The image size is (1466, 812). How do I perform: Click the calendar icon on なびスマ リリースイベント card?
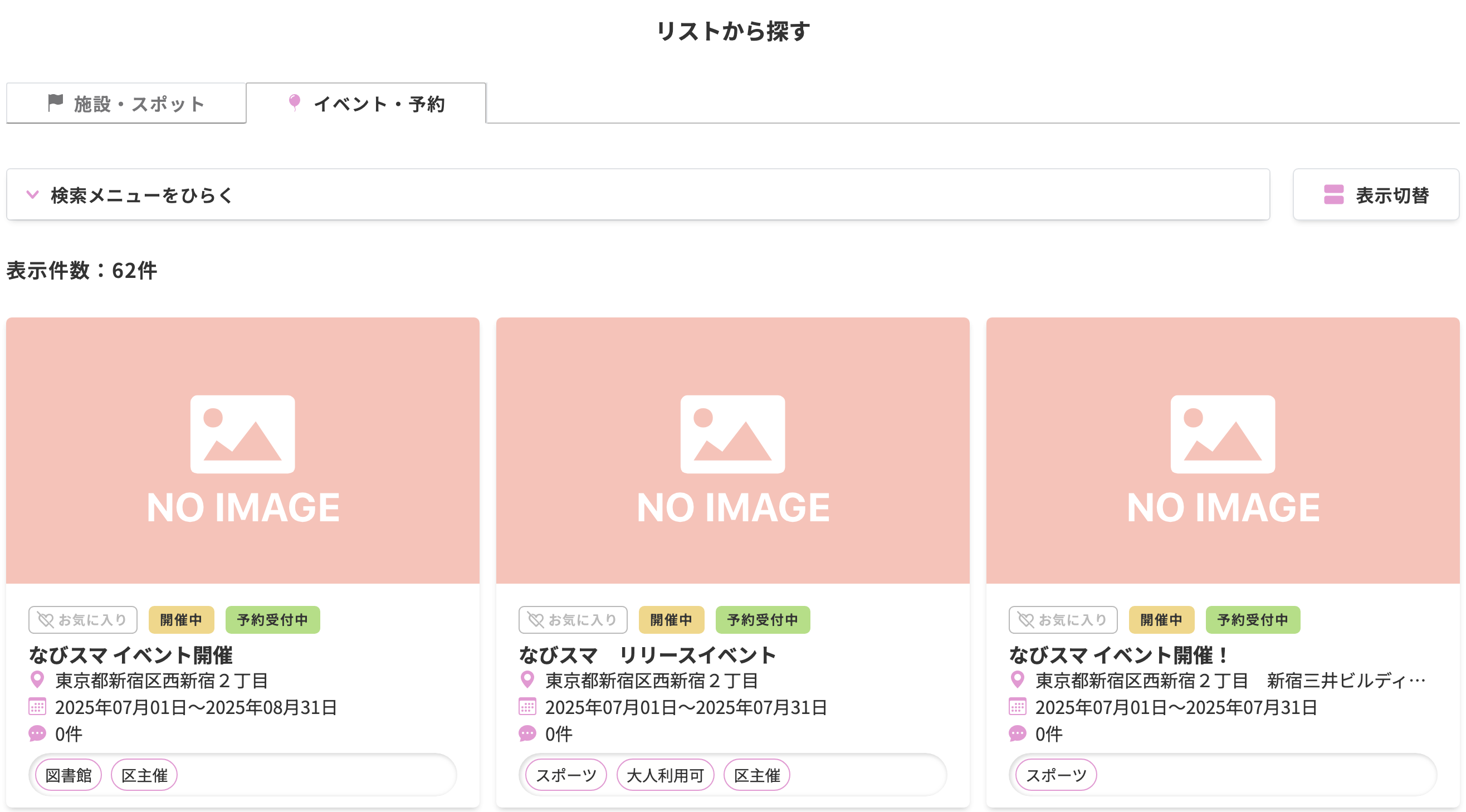(x=528, y=707)
